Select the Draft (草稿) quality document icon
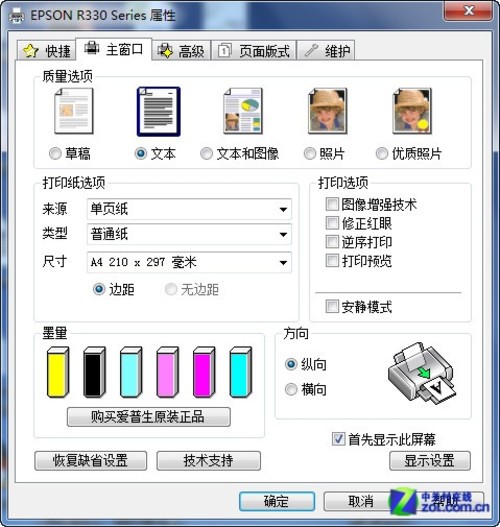Viewport: 500px width, 527px height. 74,111
